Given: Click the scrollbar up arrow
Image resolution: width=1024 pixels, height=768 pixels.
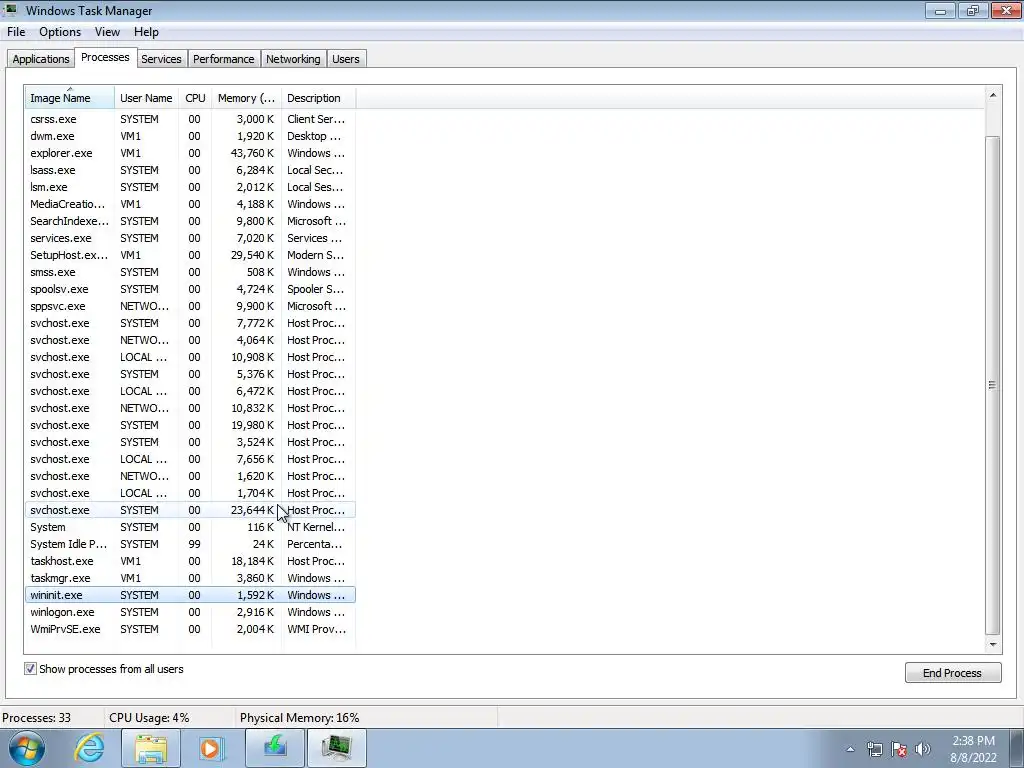Looking at the screenshot, I should point(993,95).
